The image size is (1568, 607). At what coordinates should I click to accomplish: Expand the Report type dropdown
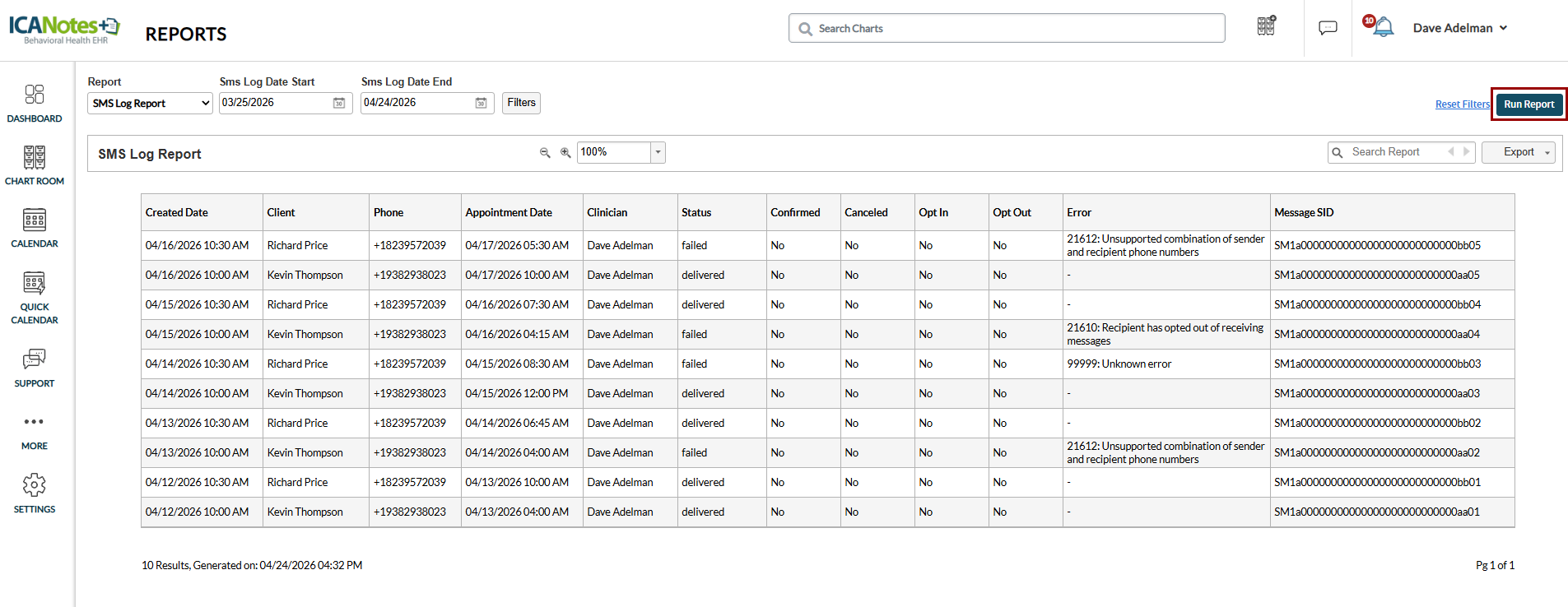point(150,104)
